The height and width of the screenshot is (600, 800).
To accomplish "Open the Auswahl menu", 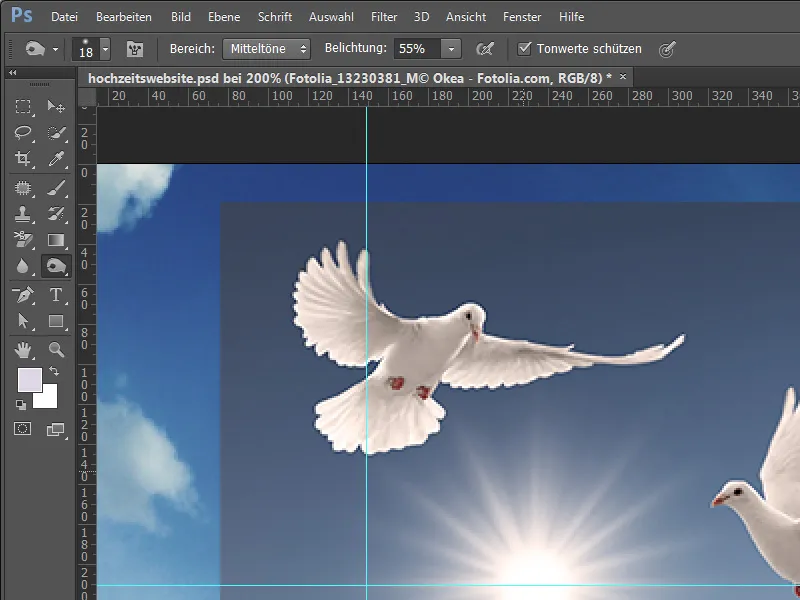I will (x=331, y=17).
